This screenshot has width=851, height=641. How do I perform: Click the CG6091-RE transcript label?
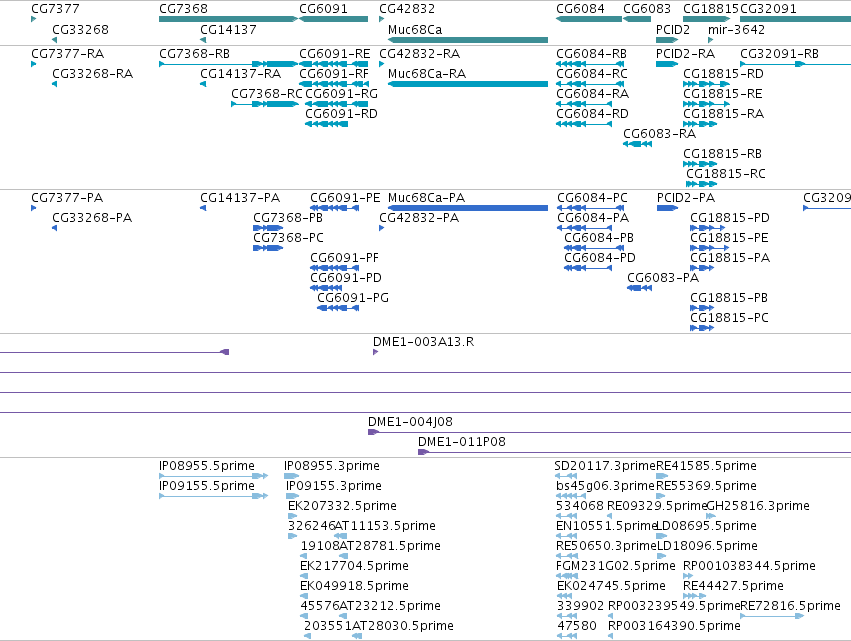(334, 54)
